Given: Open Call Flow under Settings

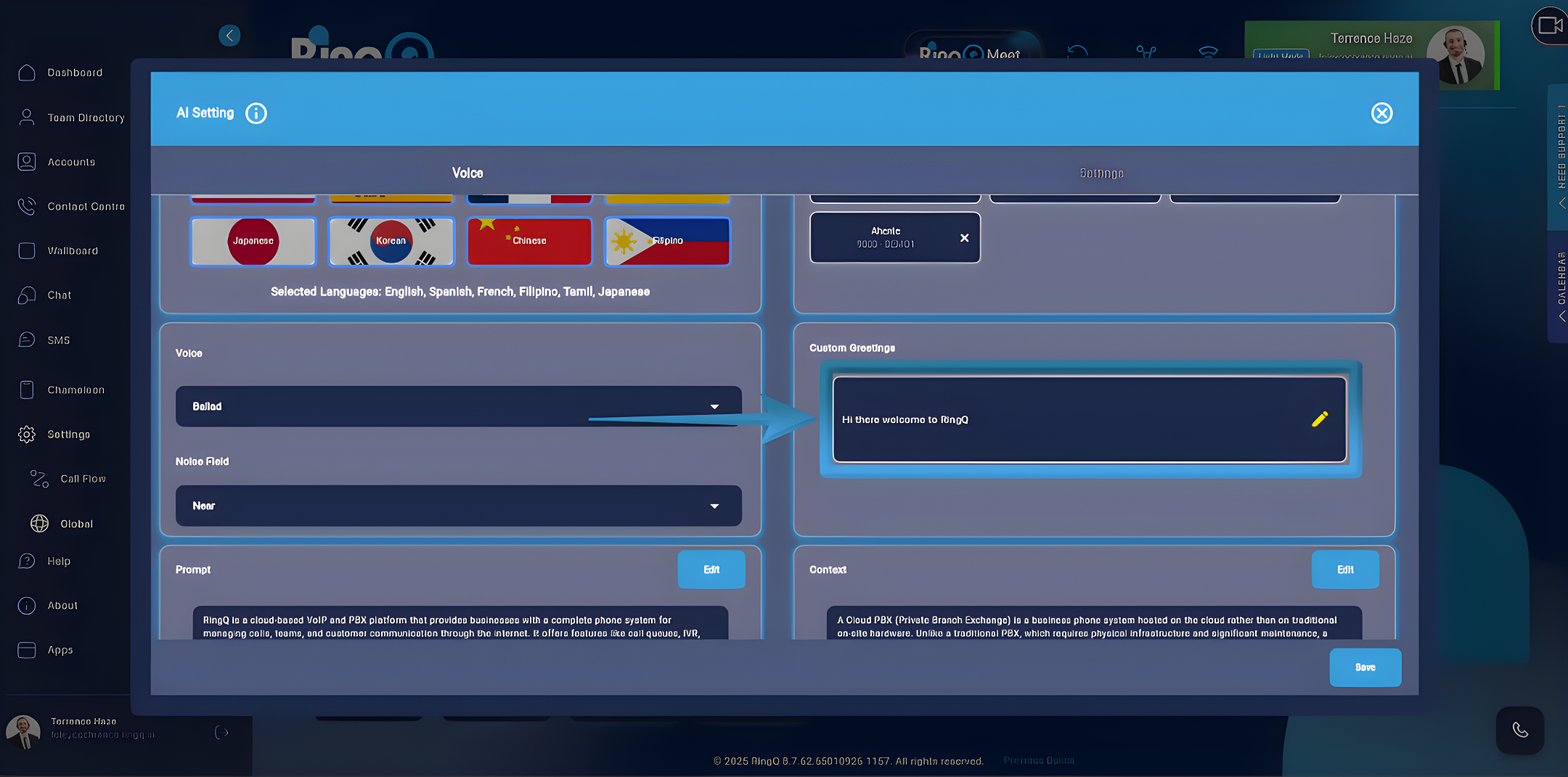Looking at the screenshot, I should [82, 478].
